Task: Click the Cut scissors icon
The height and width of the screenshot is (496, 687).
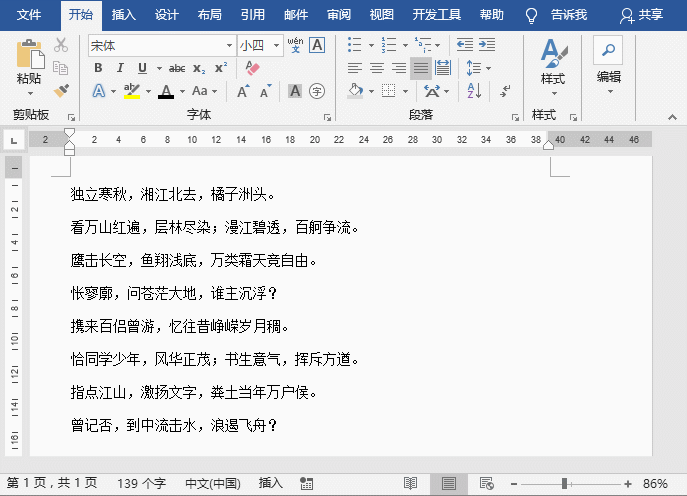Action: click(61, 45)
